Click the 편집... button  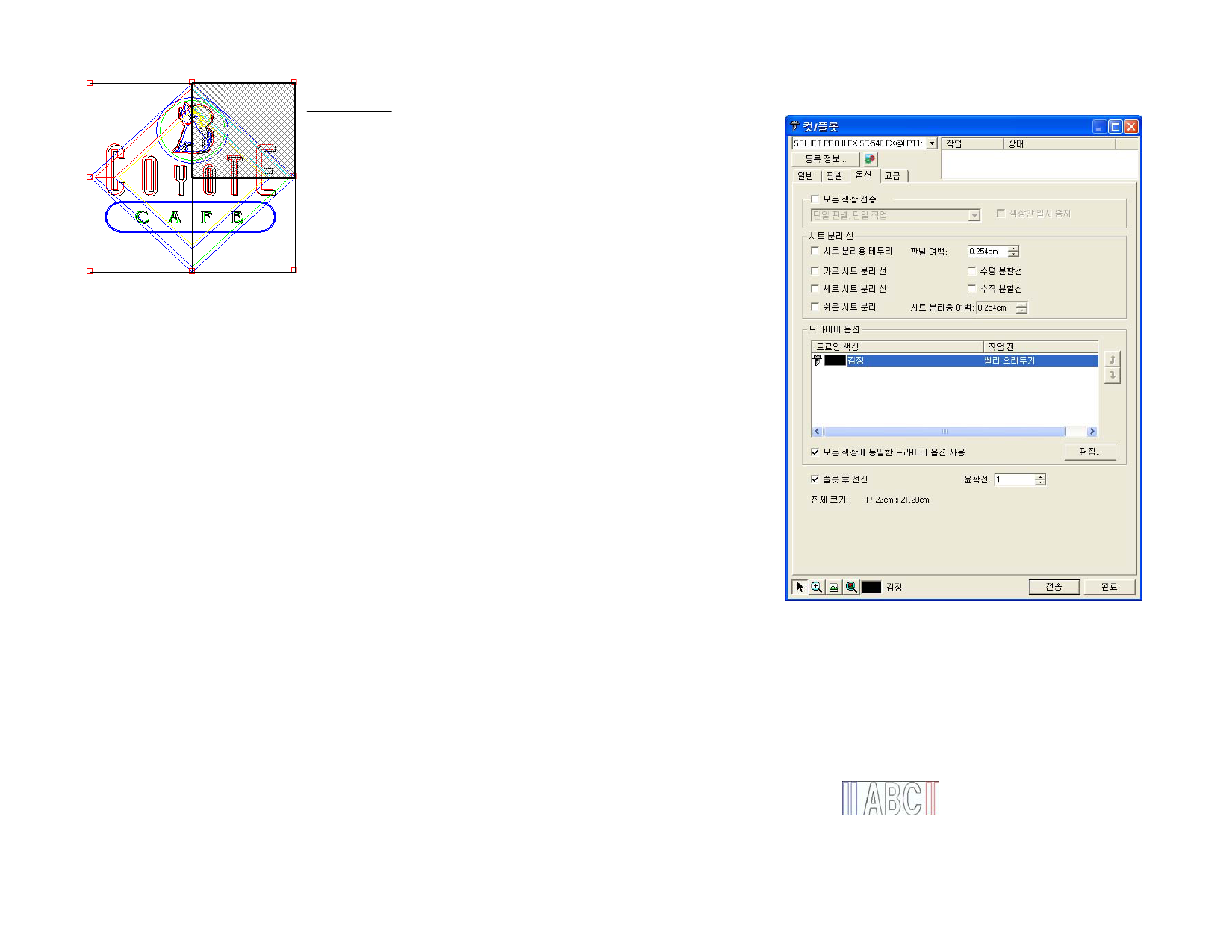pyautogui.click(x=1090, y=452)
